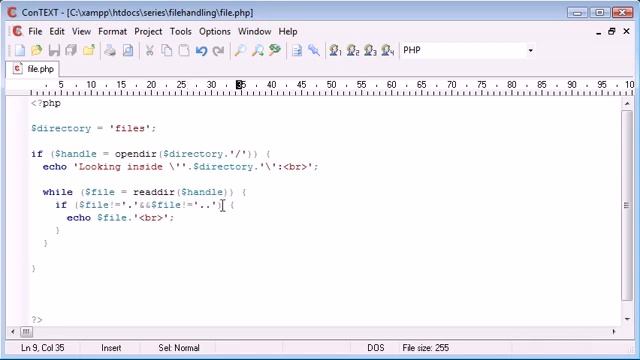
Task: Open Find with magnifier icon
Action: tap(240, 51)
